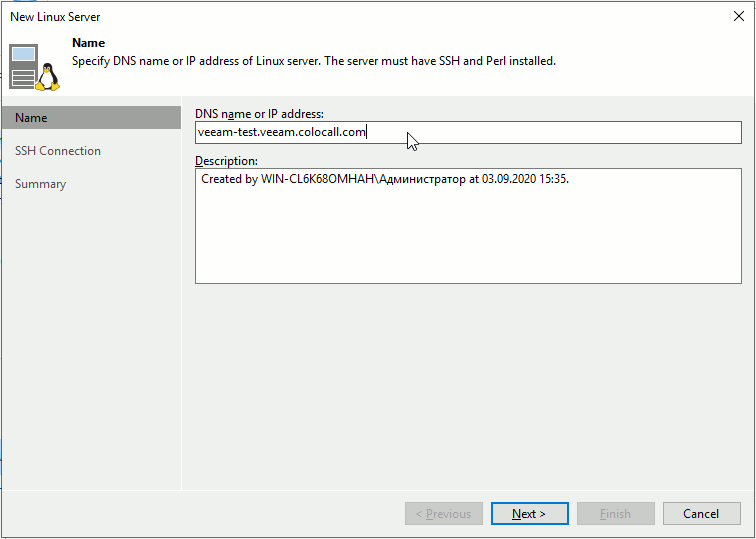Screen dimensions: 756x539
Task: Cancel the New Linux Server wizard
Action: (701, 514)
